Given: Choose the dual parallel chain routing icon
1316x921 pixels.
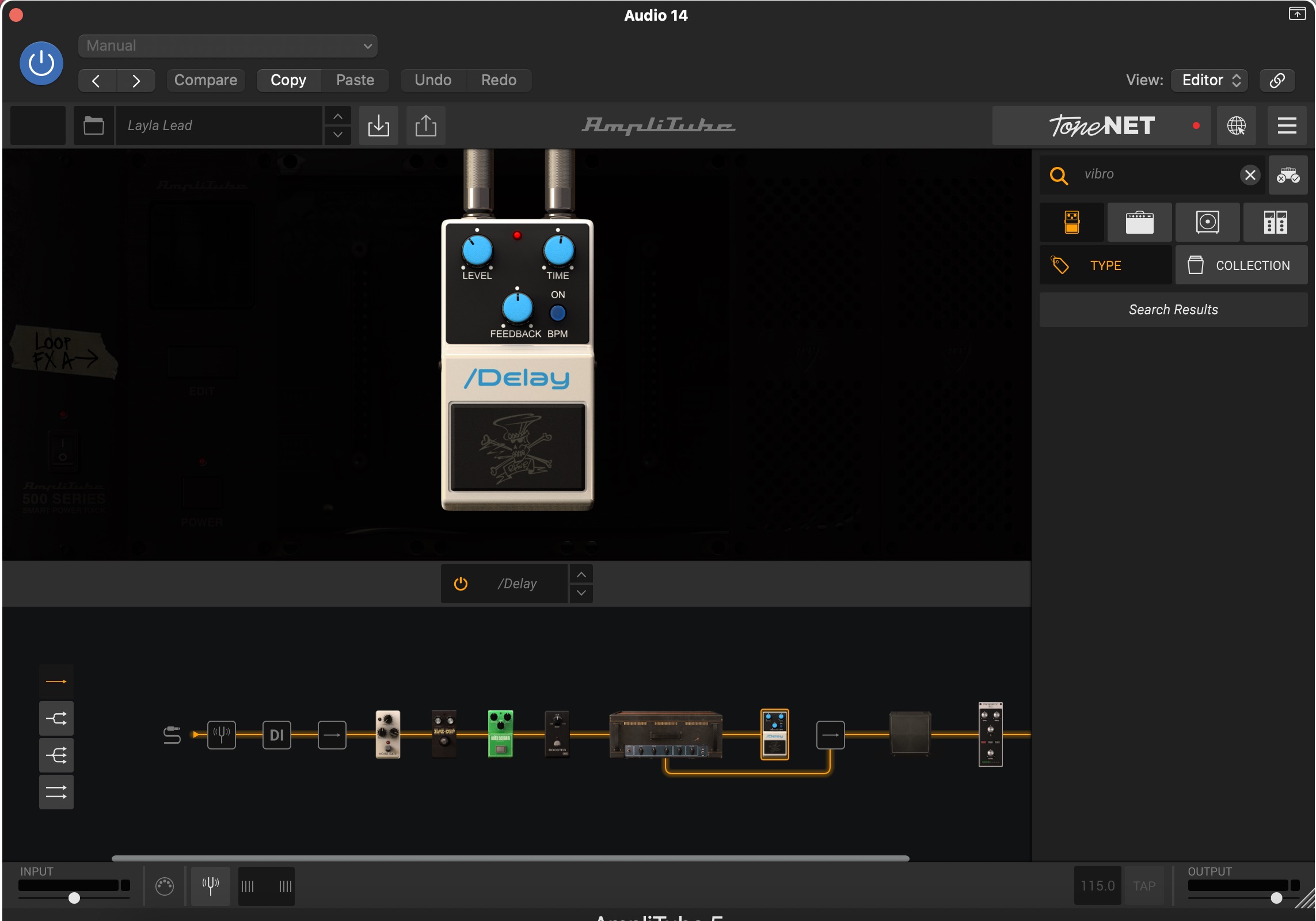Looking at the screenshot, I should pos(56,793).
